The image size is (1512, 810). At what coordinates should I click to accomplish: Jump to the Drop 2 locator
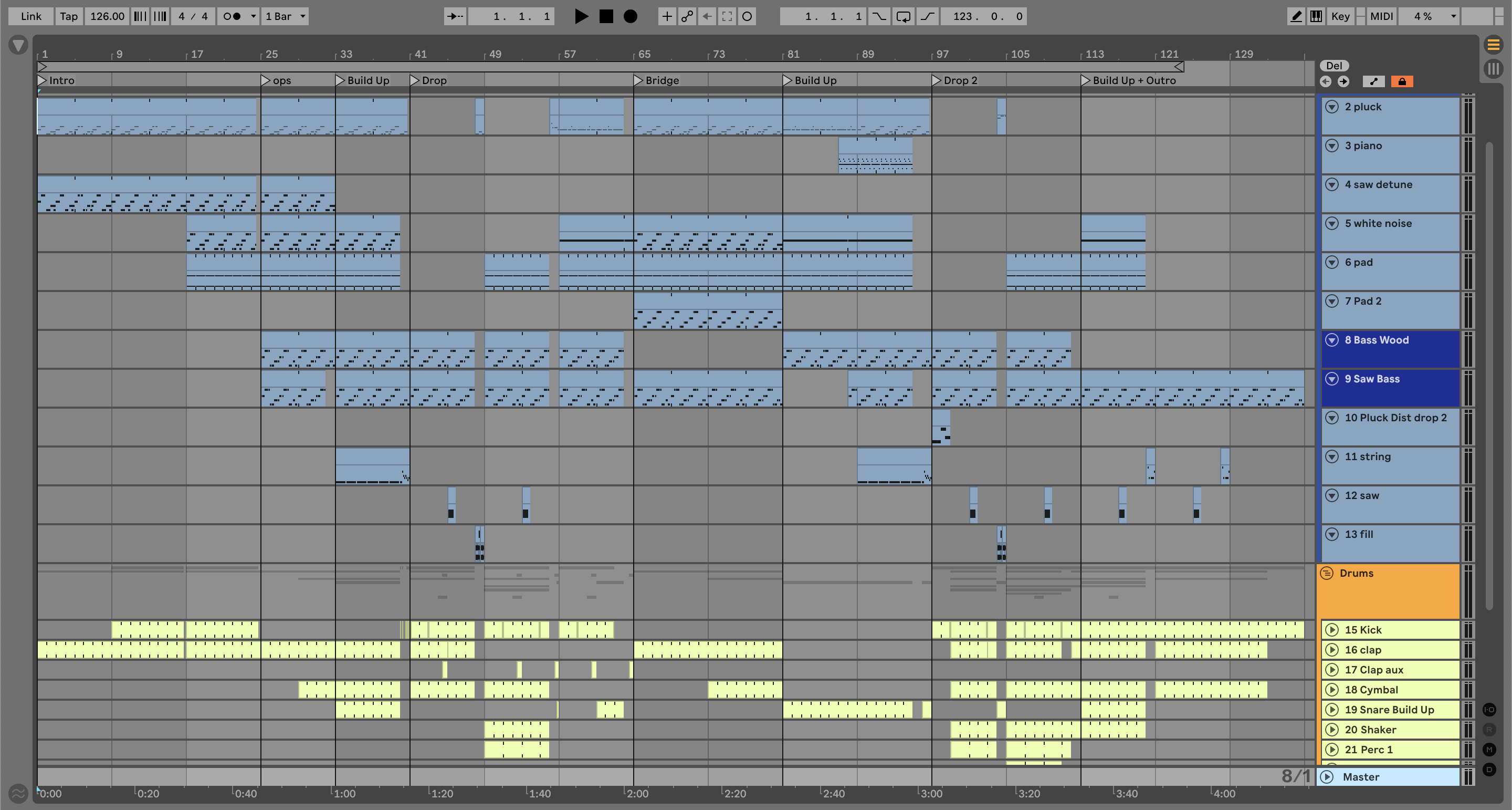coord(936,80)
